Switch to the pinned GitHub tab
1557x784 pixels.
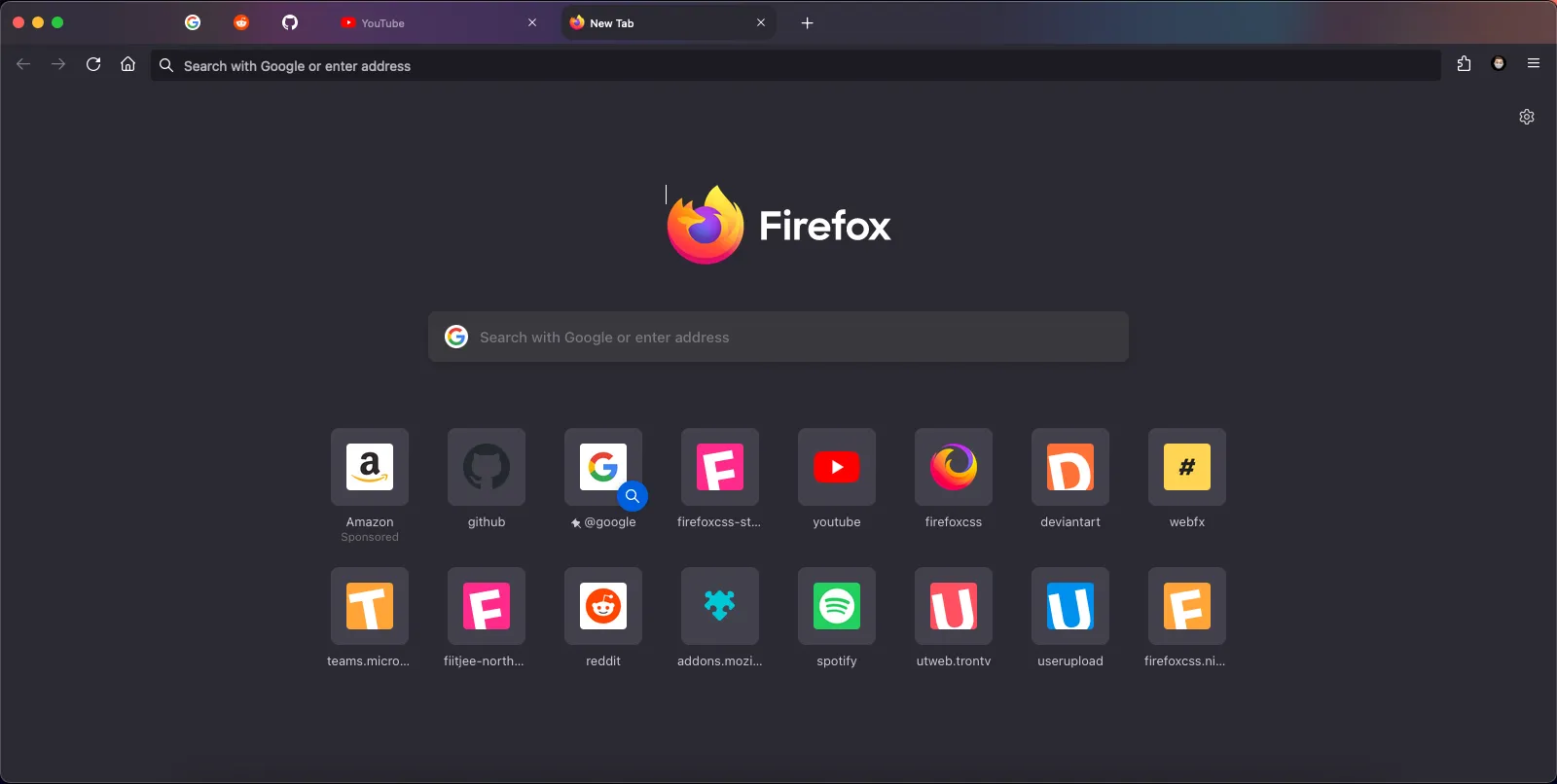290,22
